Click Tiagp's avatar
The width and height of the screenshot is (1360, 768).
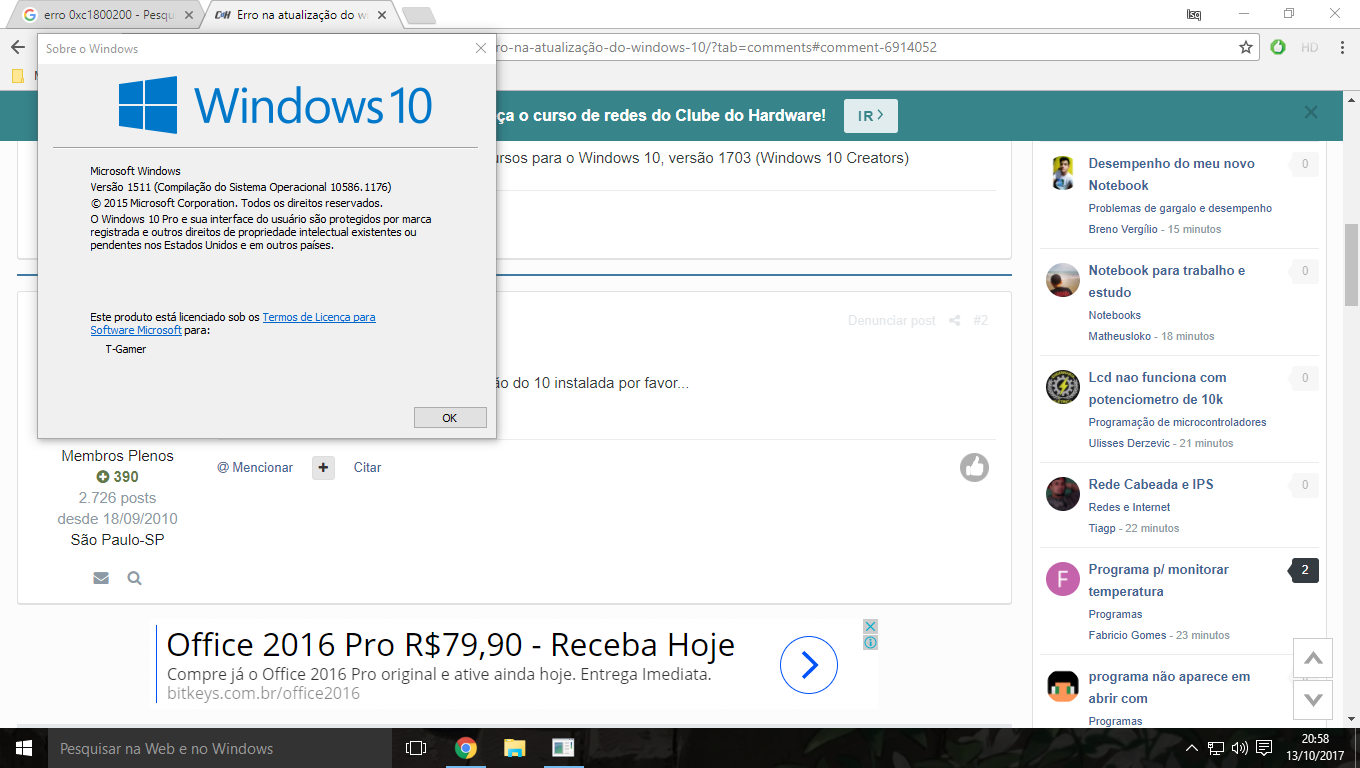click(1063, 494)
